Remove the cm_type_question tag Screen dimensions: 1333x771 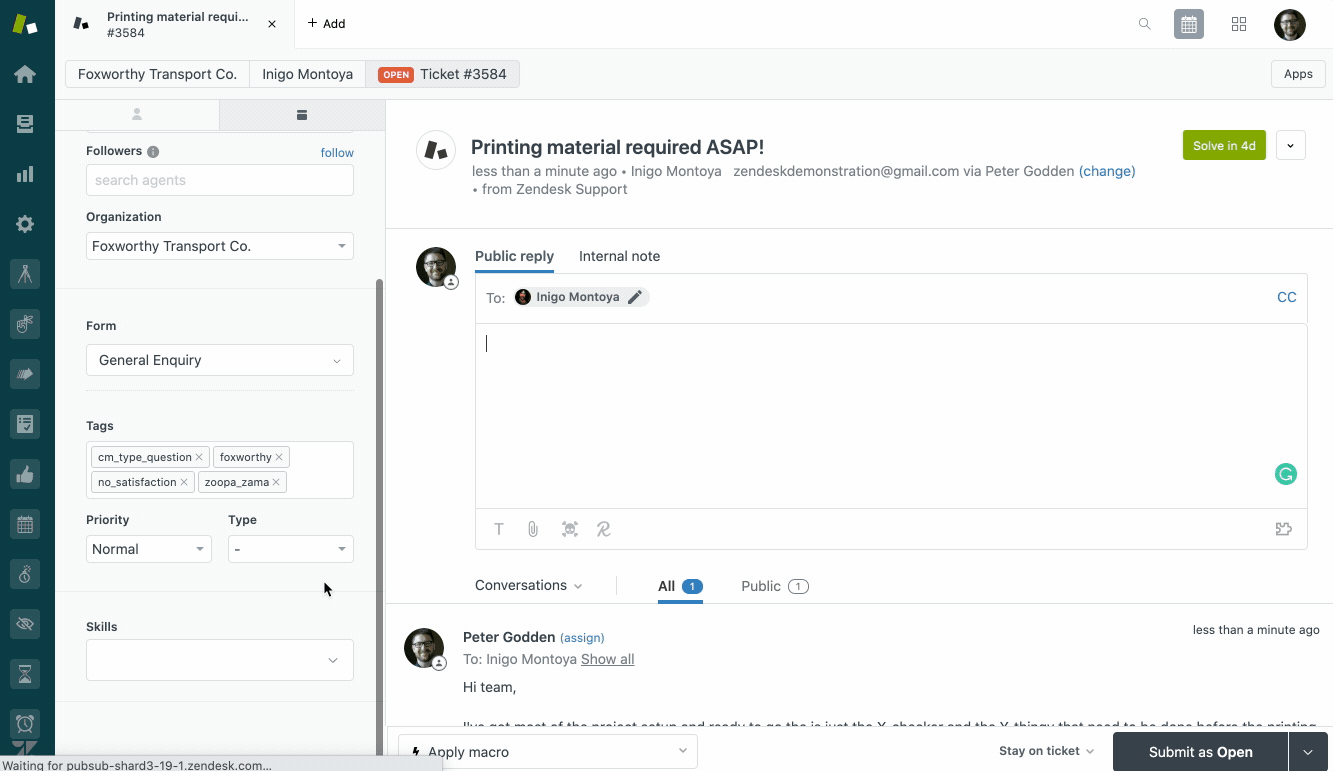[x=199, y=457]
